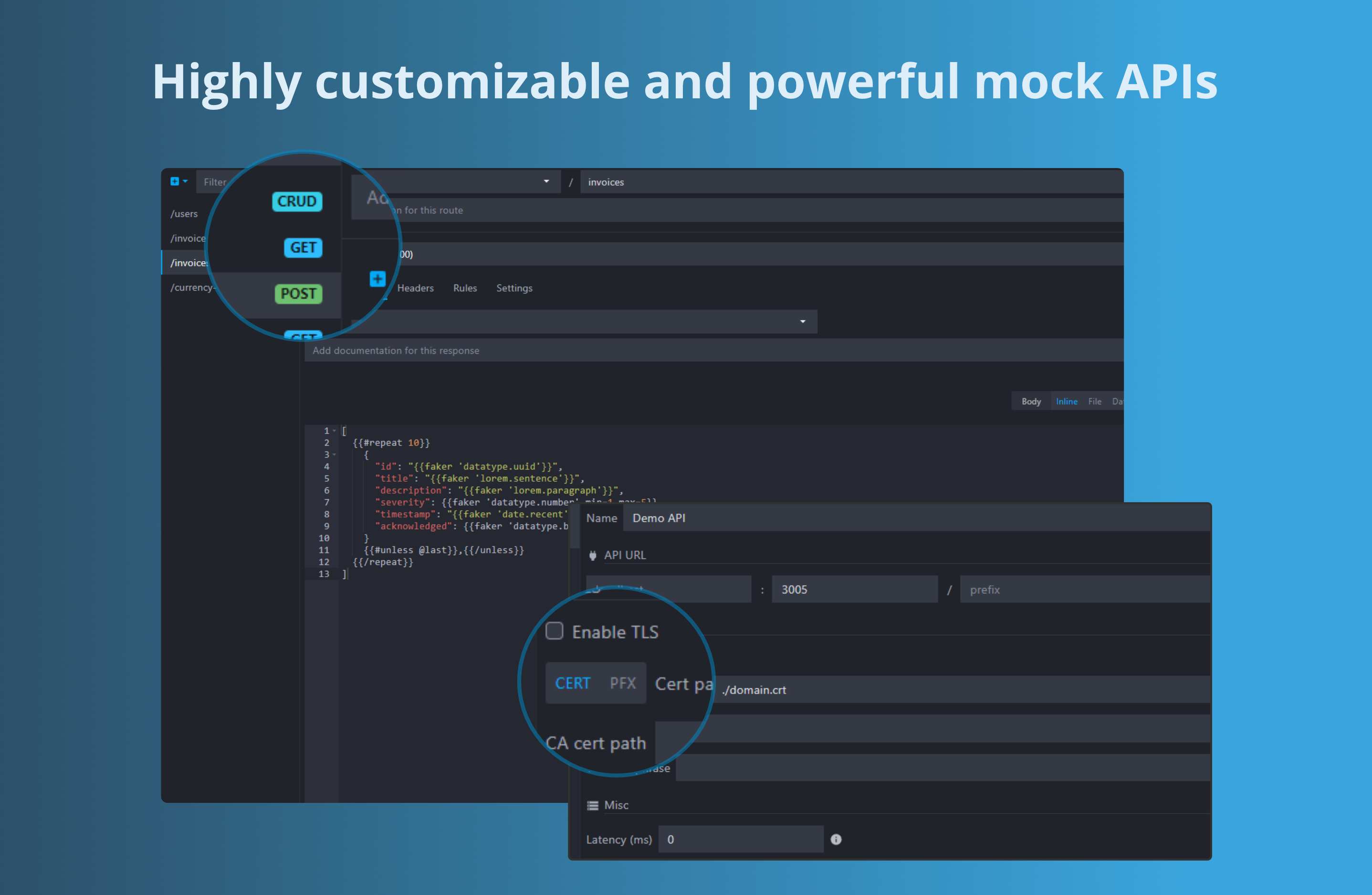1372x895 pixels.
Task: Click the latency info icon
Action: click(x=837, y=839)
